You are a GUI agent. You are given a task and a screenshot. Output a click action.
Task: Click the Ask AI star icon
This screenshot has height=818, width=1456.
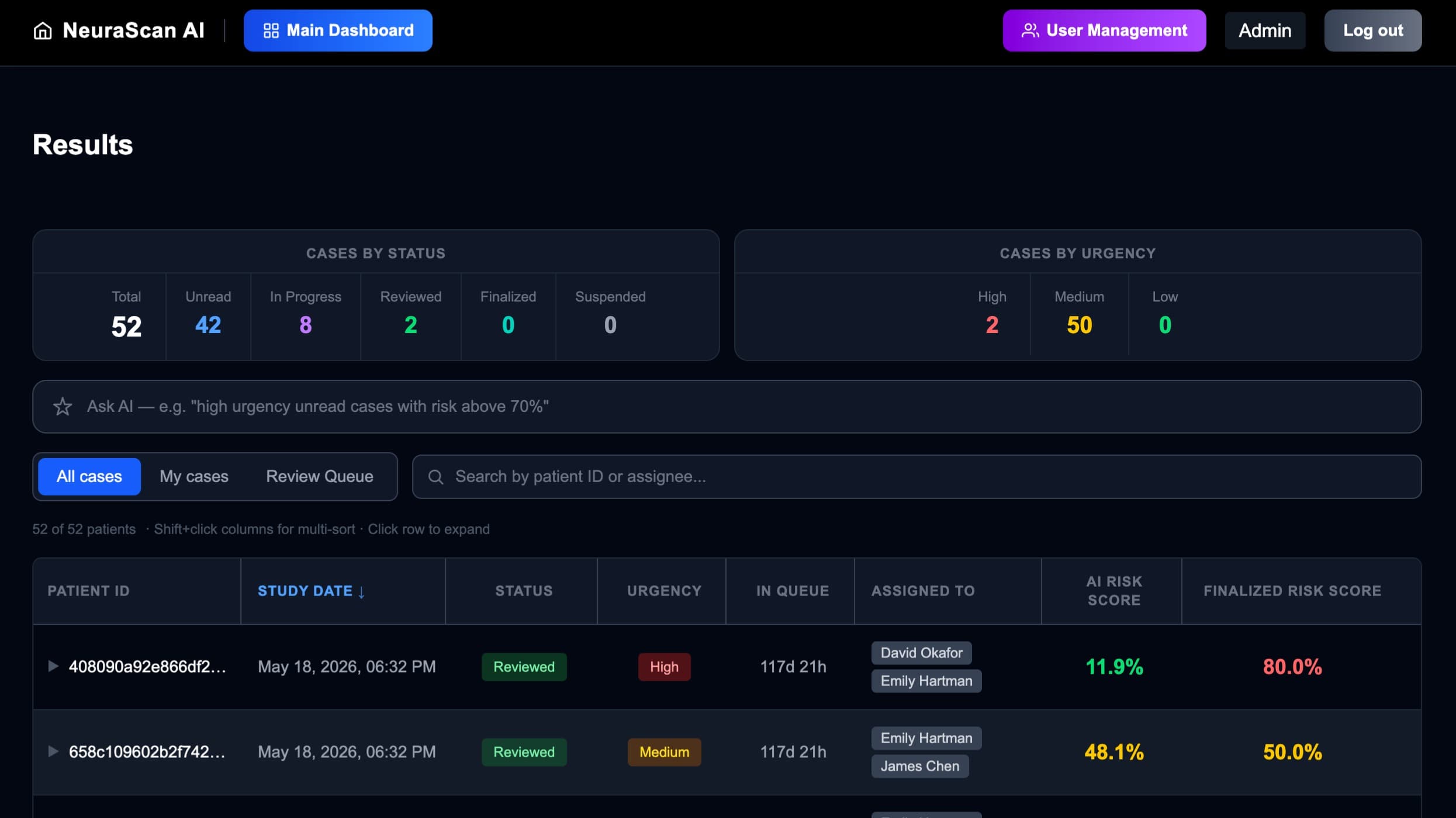(x=63, y=407)
